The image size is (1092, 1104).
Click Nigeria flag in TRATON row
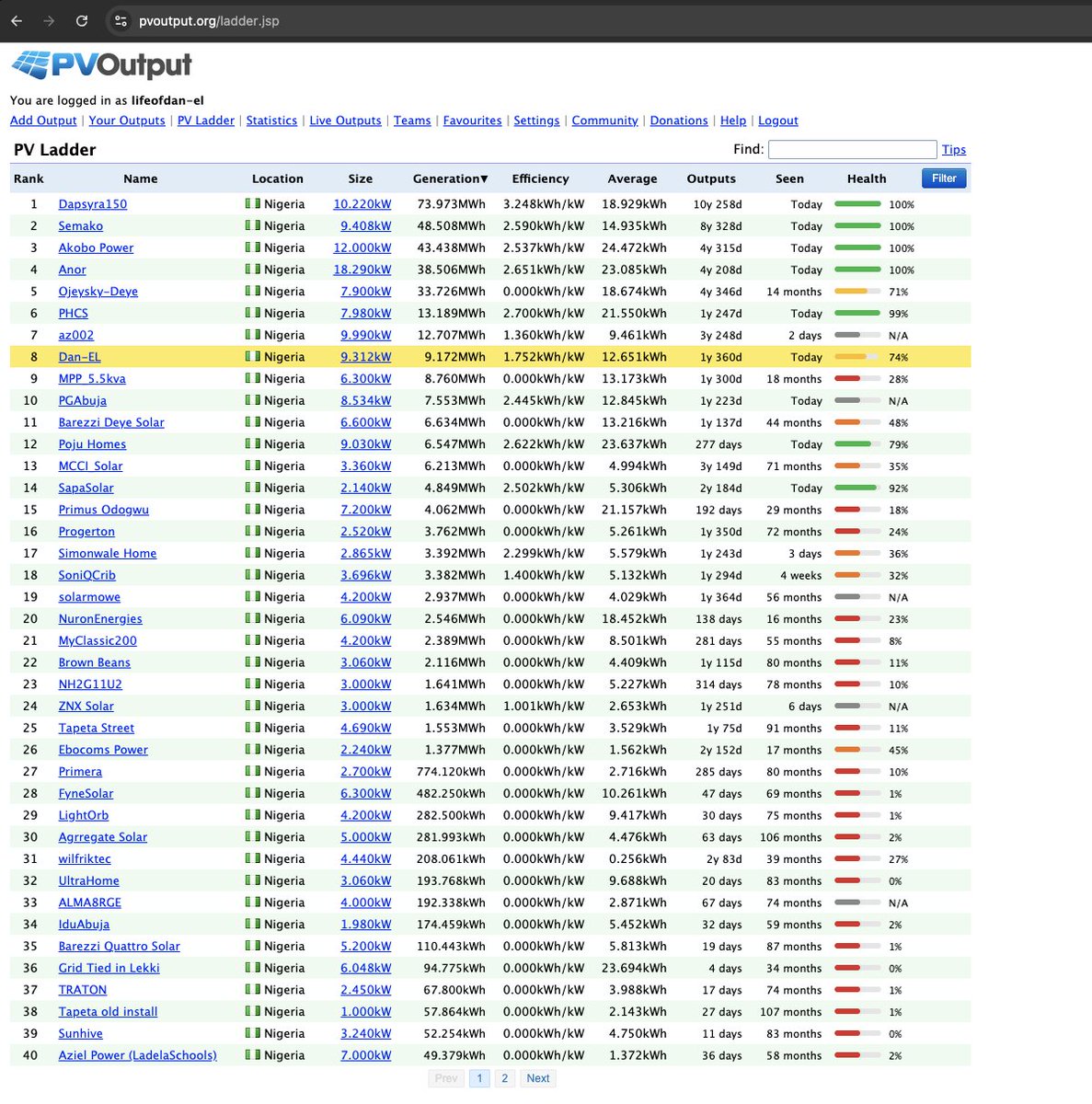click(252, 989)
